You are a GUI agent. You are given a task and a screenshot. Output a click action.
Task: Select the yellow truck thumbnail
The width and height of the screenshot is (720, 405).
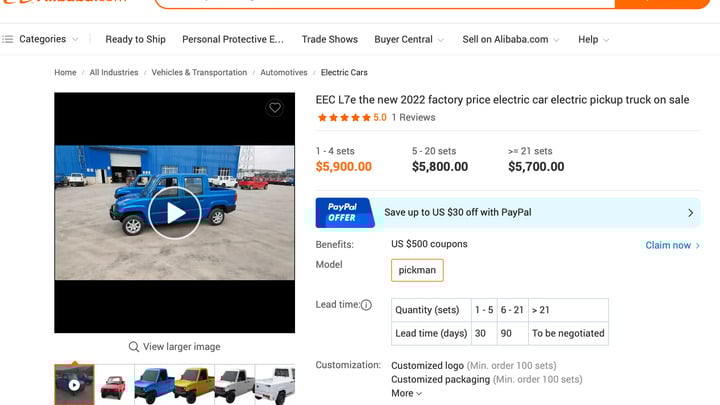click(x=194, y=385)
